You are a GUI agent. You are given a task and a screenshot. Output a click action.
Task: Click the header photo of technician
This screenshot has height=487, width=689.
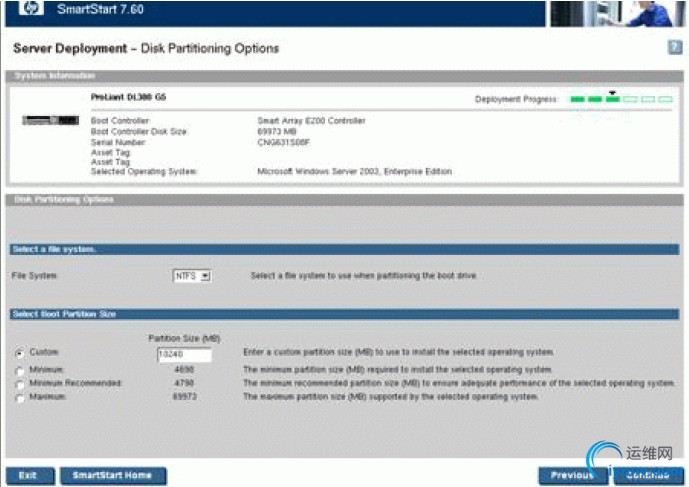tap(616, 13)
